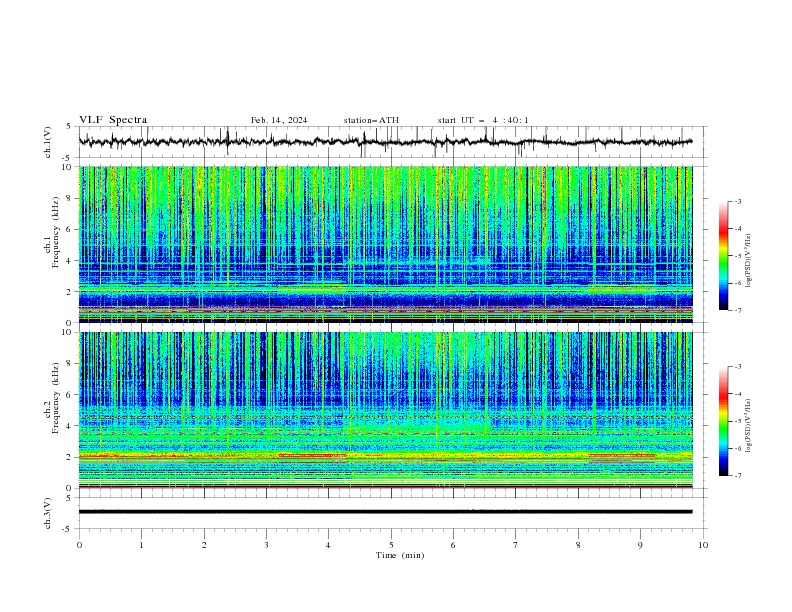Image resolution: width=792 pixels, height=612 pixels.
Task: Click the ch.3 flat black voltage trace
Action: pyautogui.click(x=385, y=512)
